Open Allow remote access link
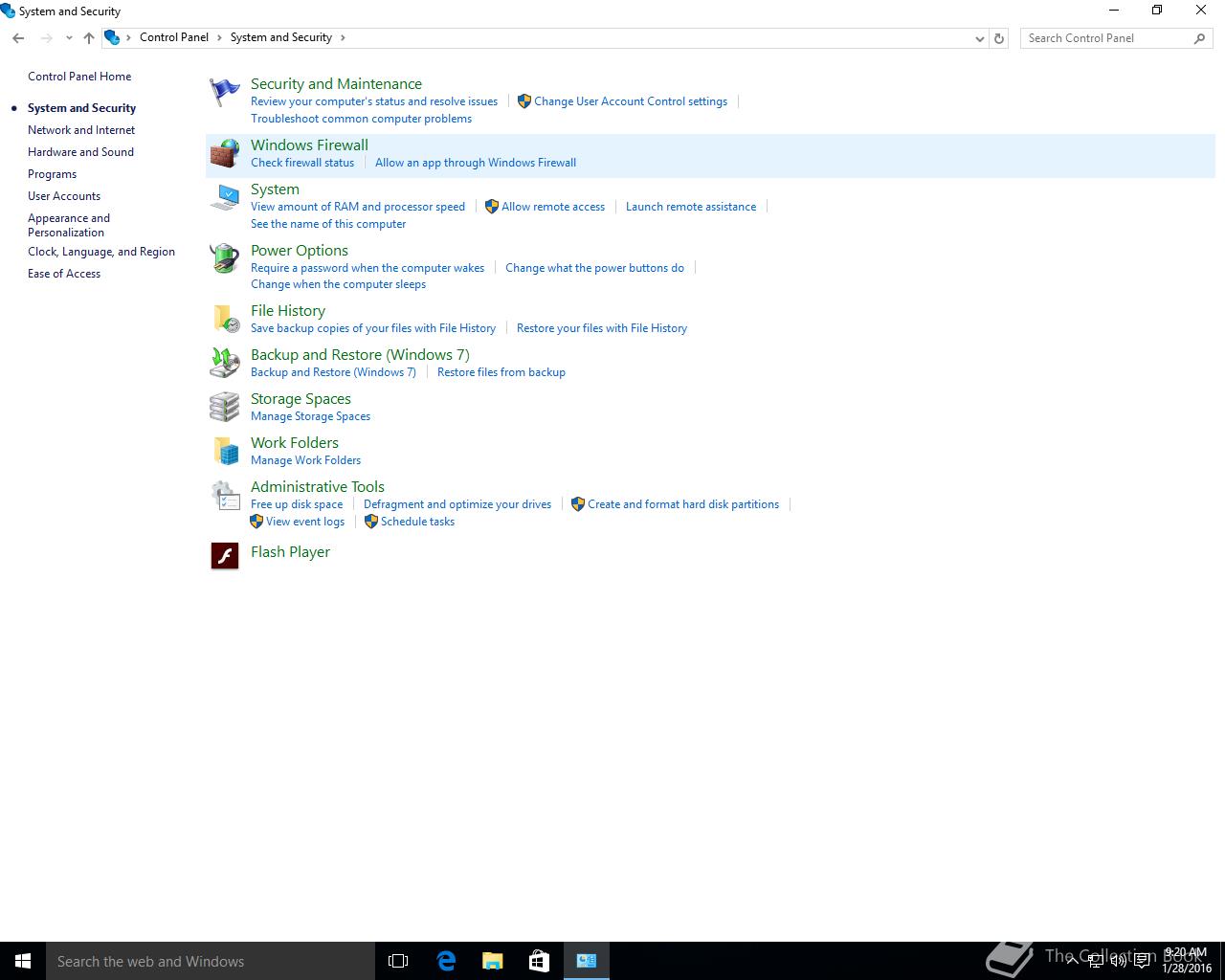This screenshot has width=1225, height=980. click(x=553, y=207)
